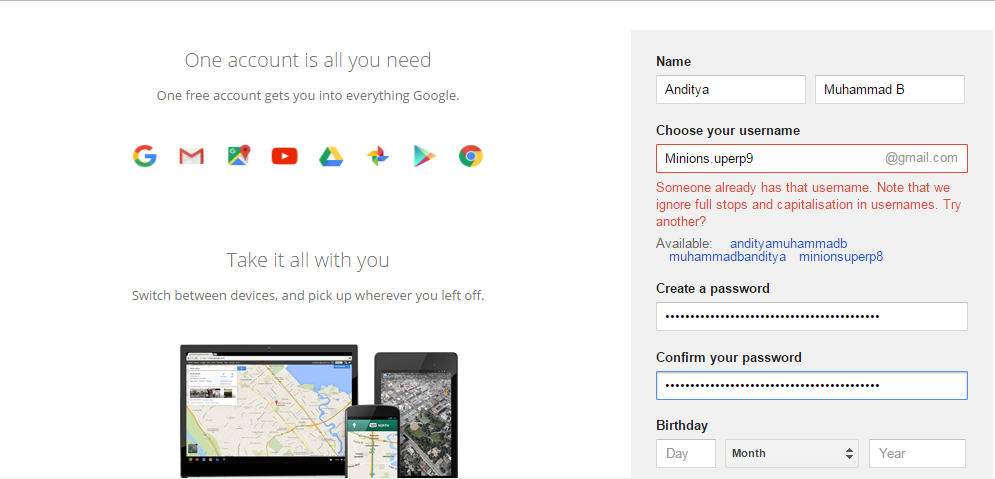Screen dimensions: 995x479
Task: Open the birthday Month dropdown
Action: [792, 453]
